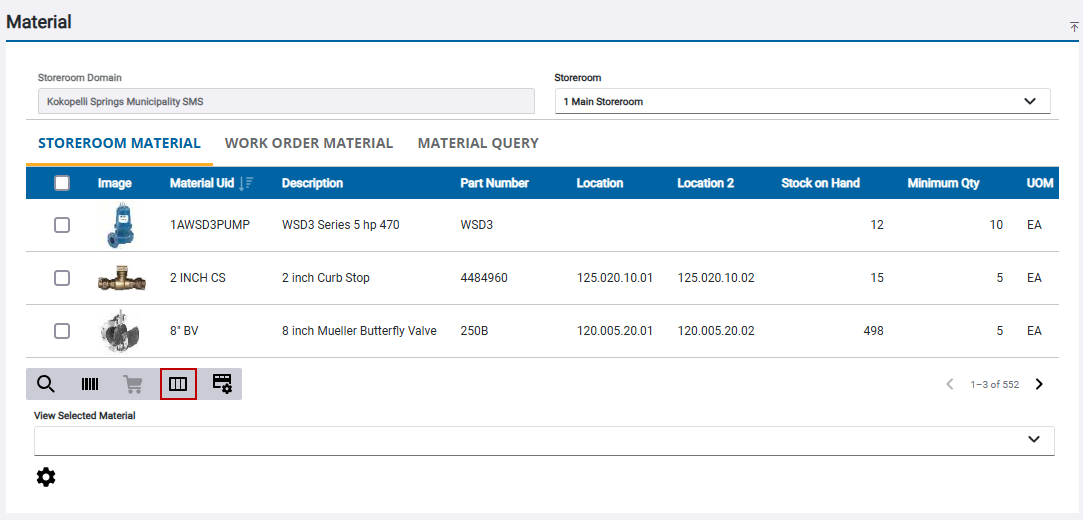
Task: Collapse the Material panel arrow icon
Action: pos(1074,27)
